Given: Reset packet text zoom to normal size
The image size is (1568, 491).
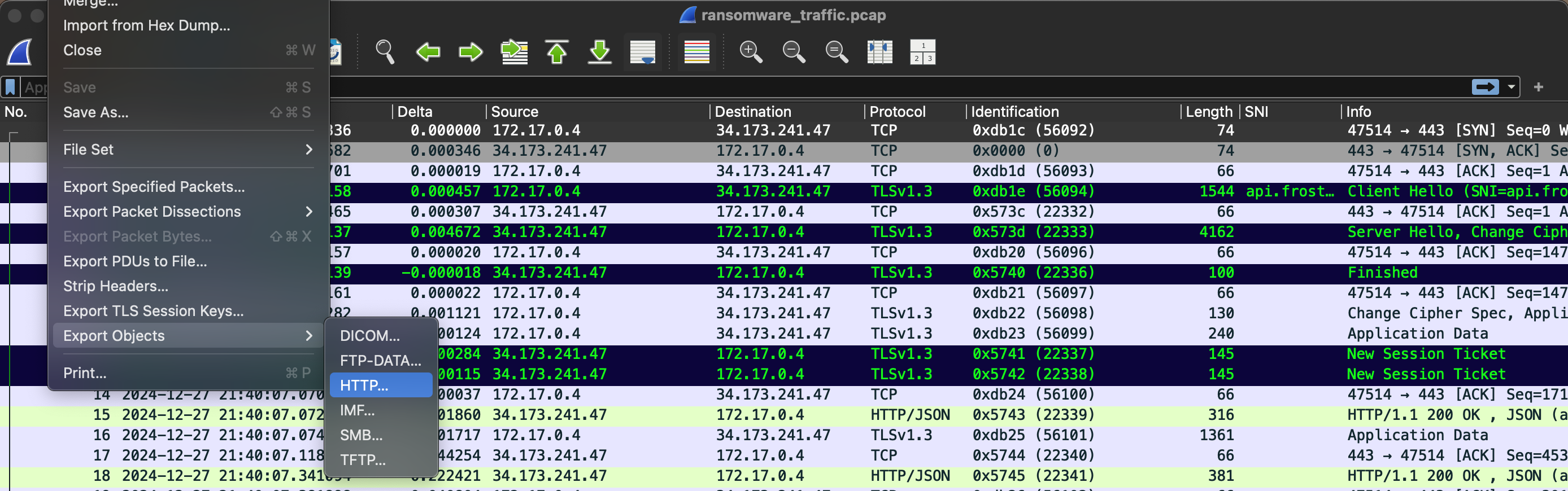Looking at the screenshot, I should point(837,52).
